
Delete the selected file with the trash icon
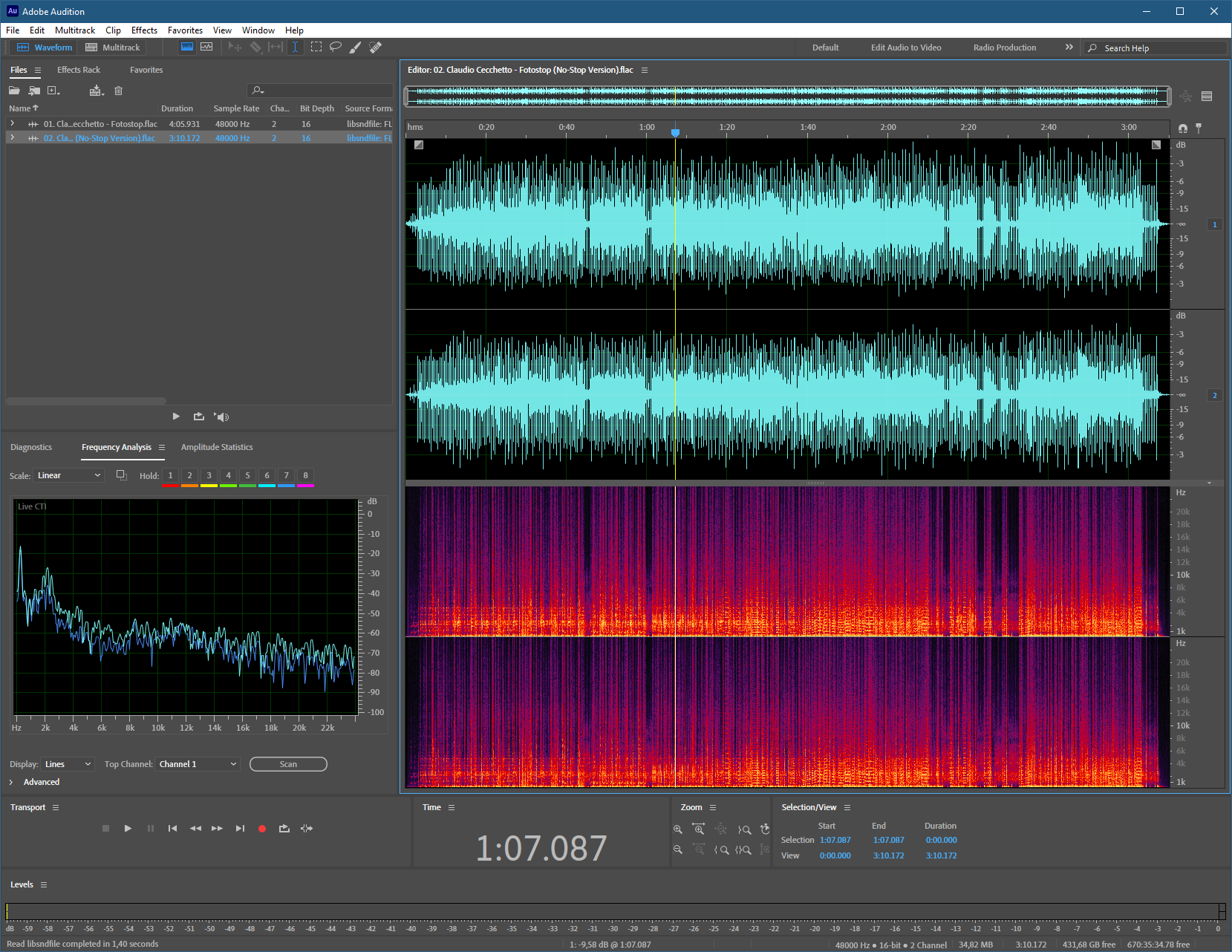point(118,91)
